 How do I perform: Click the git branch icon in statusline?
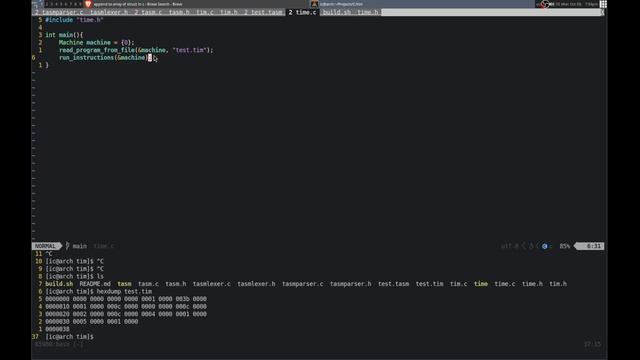coord(67,246)
